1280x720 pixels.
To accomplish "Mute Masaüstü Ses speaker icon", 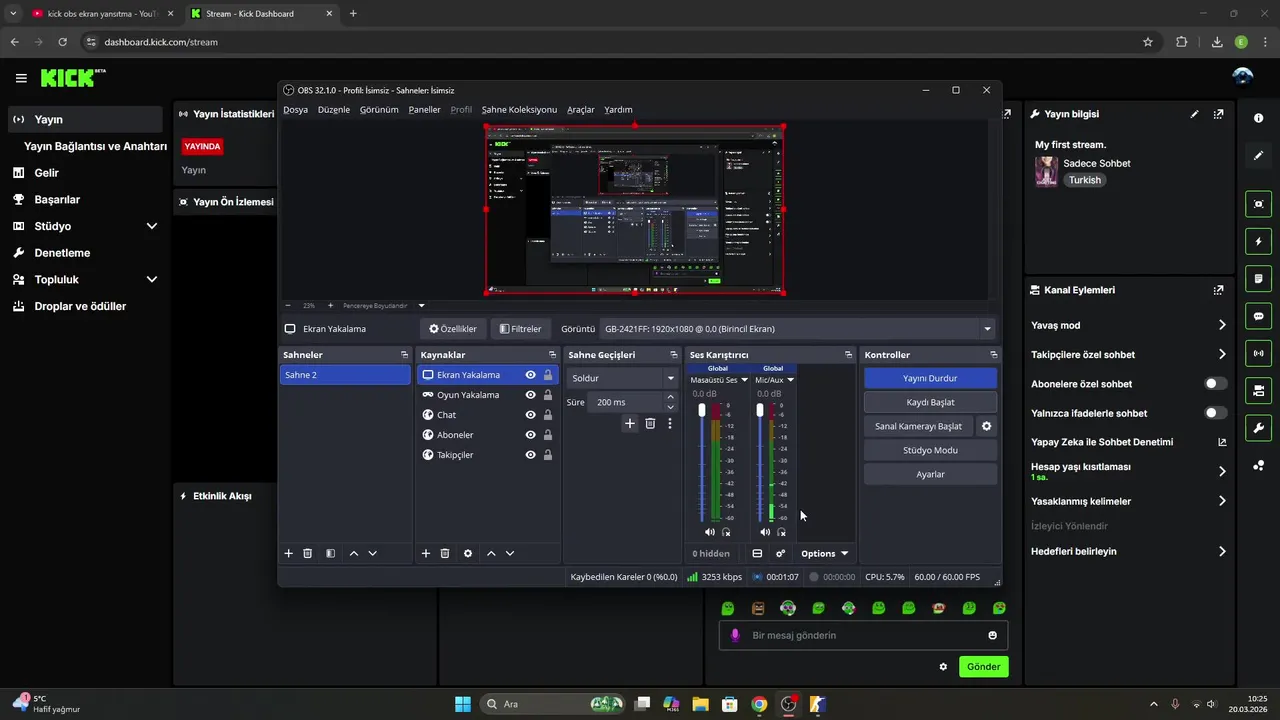I will [x=710, y=532].
